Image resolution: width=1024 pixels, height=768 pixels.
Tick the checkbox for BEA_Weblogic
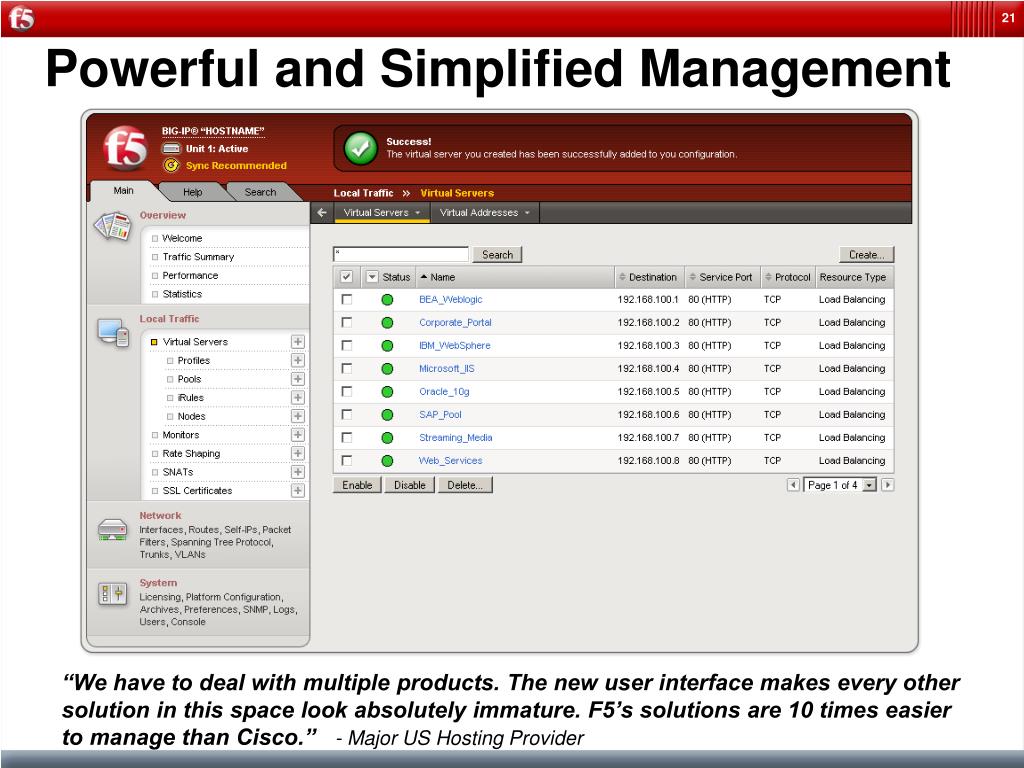[347, 299]
